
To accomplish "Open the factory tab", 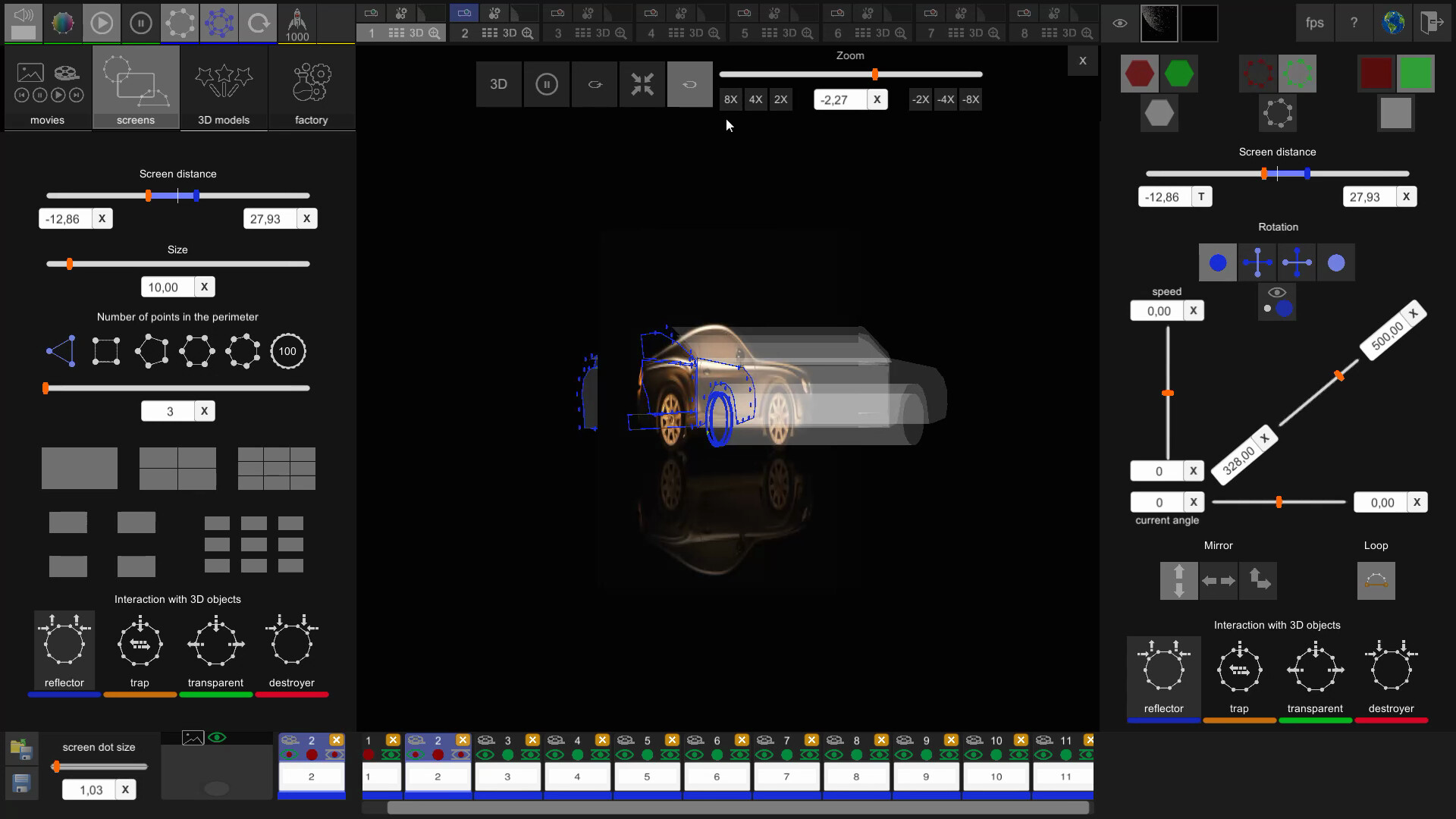I will (x=312, y=87).
